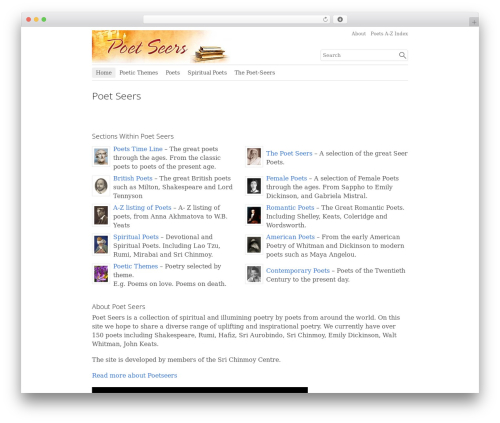Open the Poets Time Line thumbnail
The image size is (500, 423).
[x=101, y=156]
